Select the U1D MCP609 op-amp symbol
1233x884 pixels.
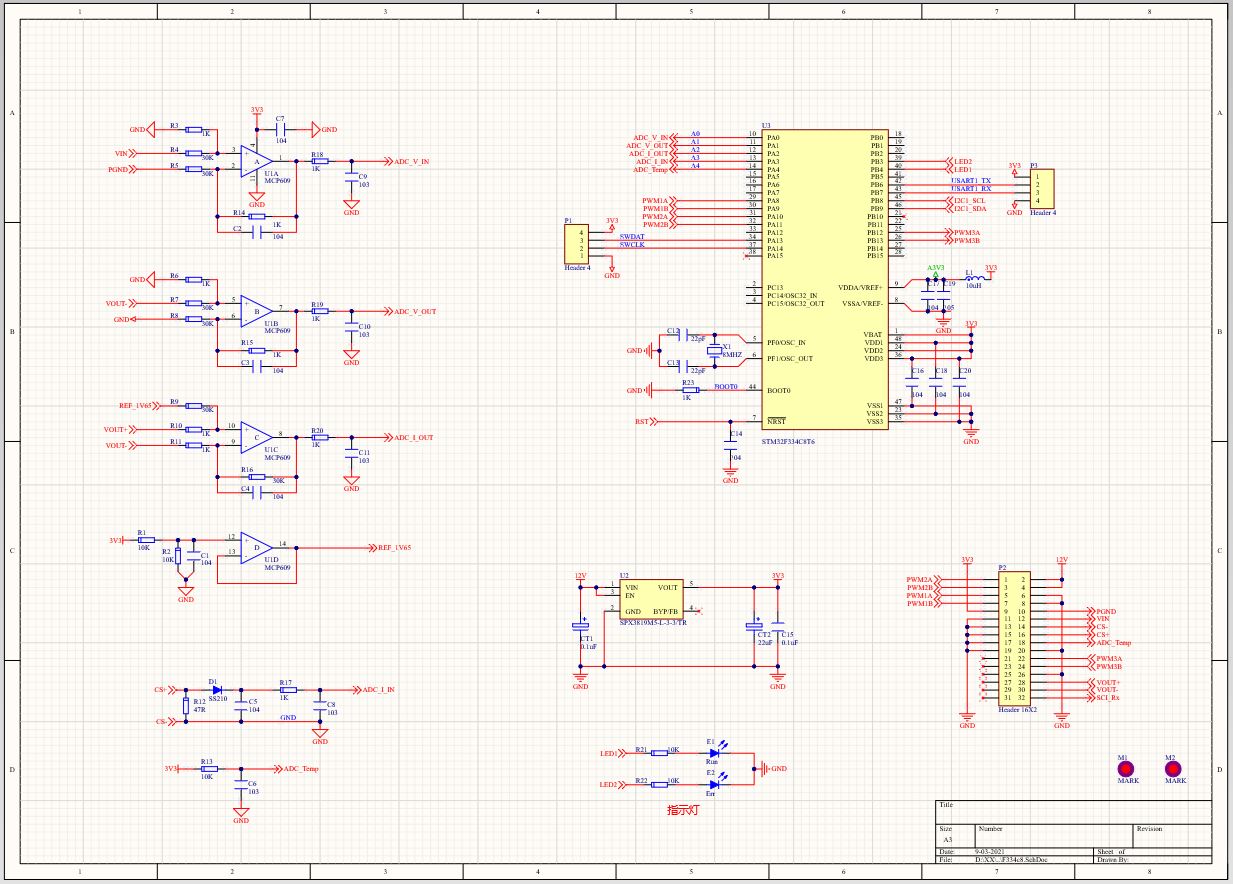point(256,546)
